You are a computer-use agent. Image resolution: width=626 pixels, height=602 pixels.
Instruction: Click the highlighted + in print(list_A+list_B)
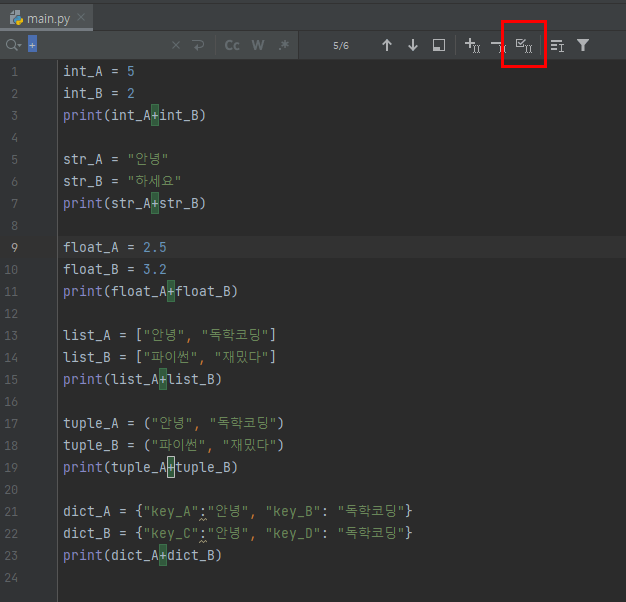click(x=163, y=379)
